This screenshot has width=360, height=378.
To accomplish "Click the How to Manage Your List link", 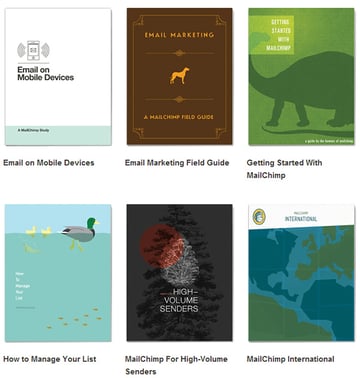I will point(50,359).
